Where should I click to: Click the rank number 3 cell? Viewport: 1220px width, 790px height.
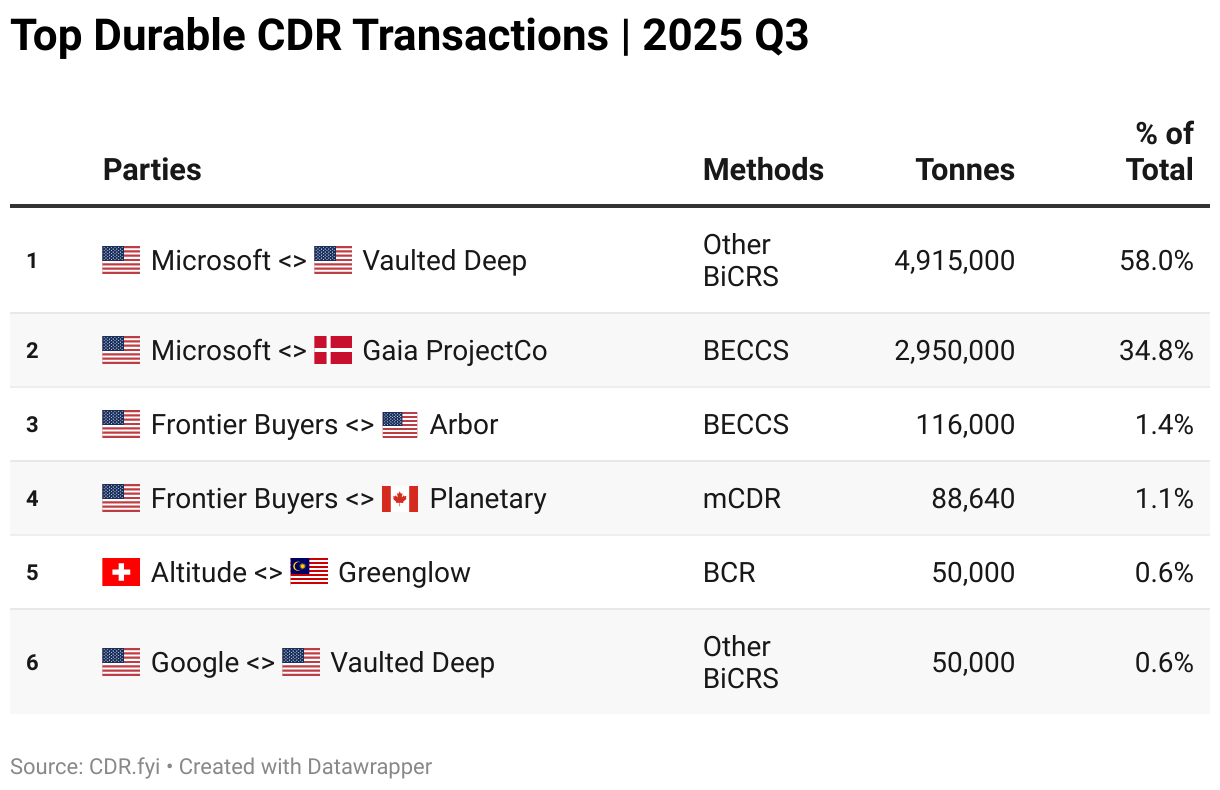(32, 425)
